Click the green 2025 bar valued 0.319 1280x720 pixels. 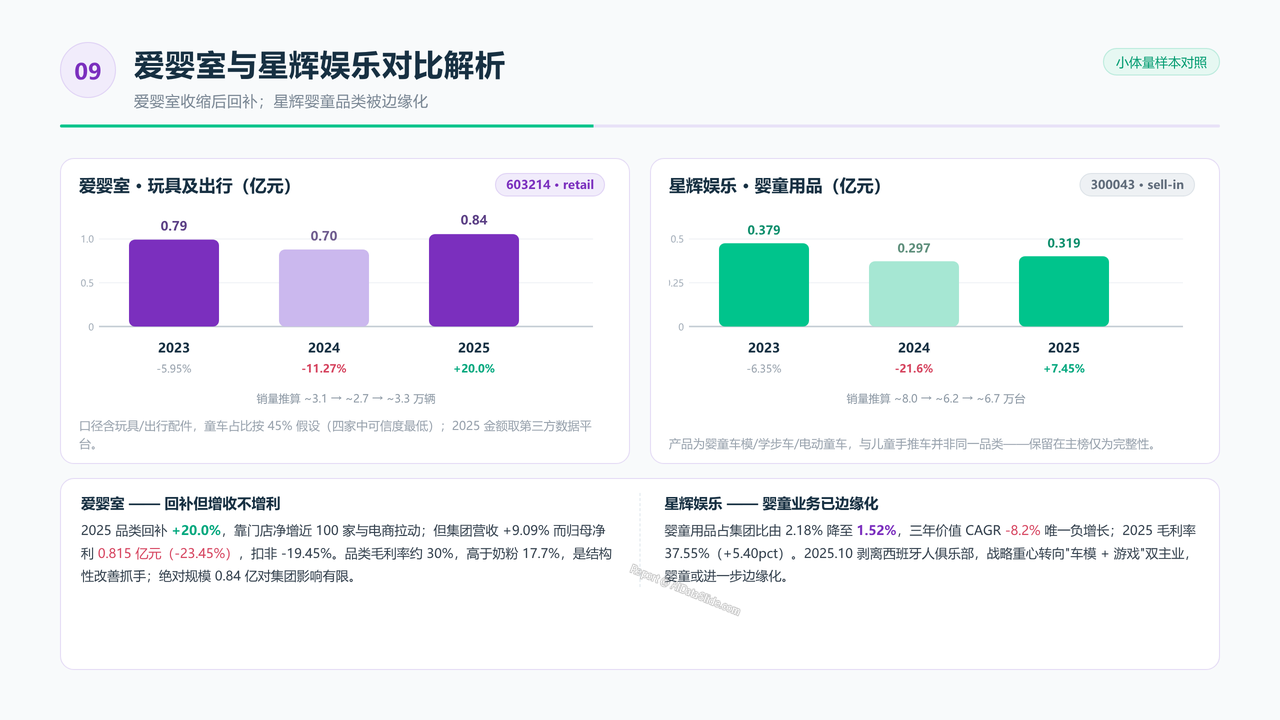[1064, 291]
